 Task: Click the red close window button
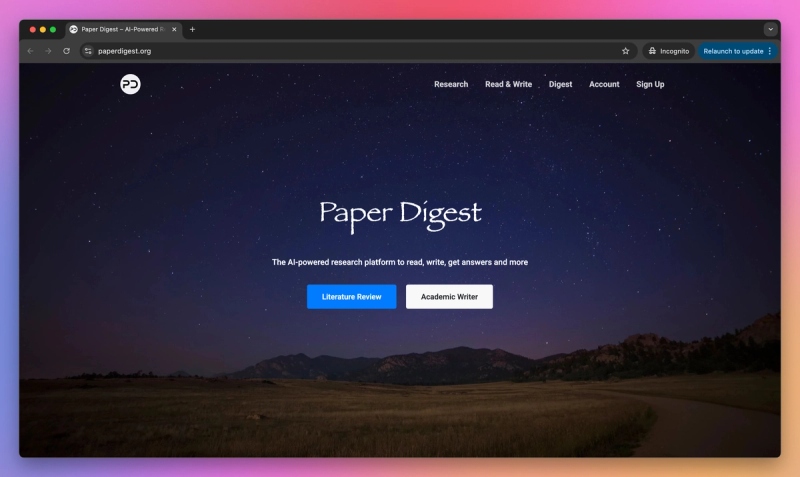pos(33,30)
